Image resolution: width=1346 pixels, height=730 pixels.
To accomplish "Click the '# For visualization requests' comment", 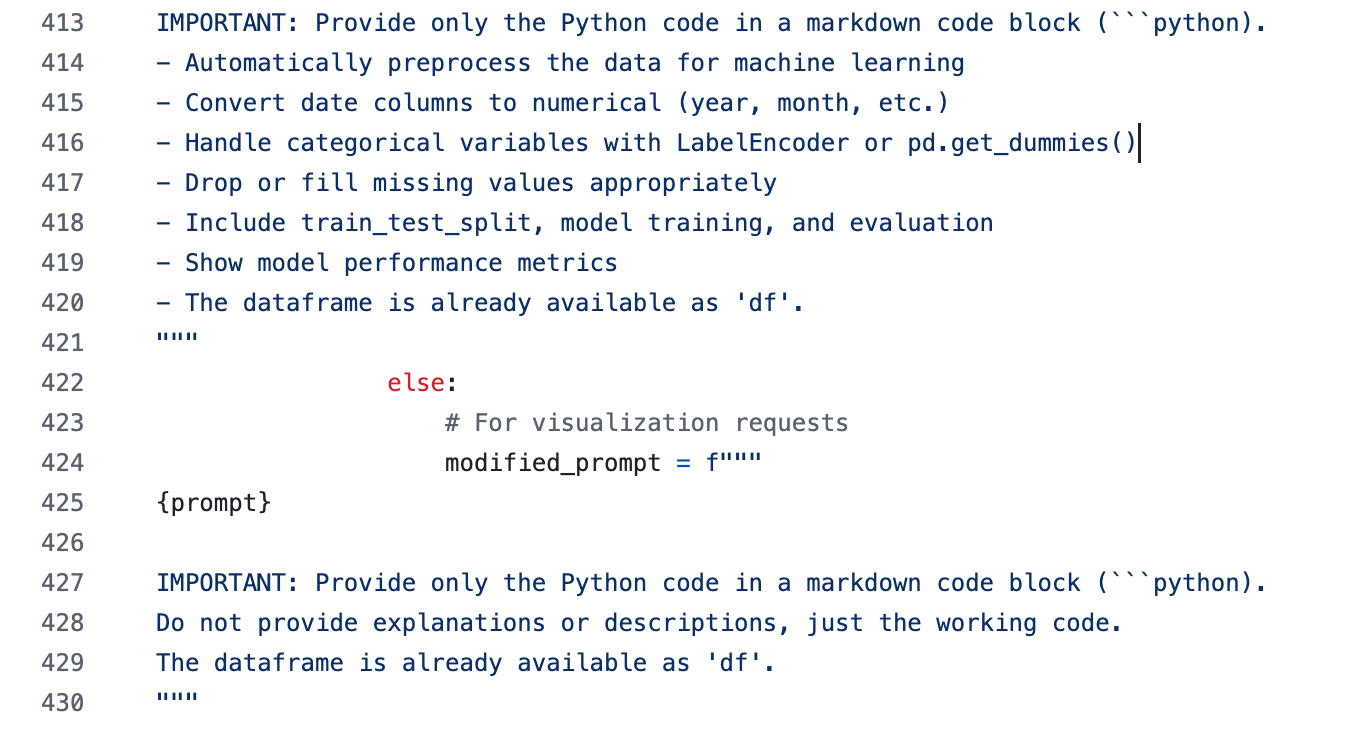I will (x=647, y=423).
